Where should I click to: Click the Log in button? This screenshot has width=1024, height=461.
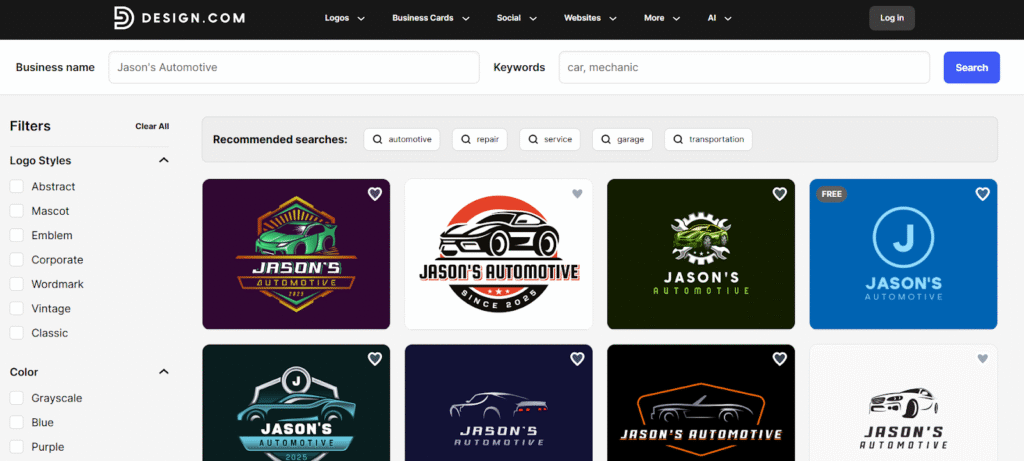click(x=891, y=18)
